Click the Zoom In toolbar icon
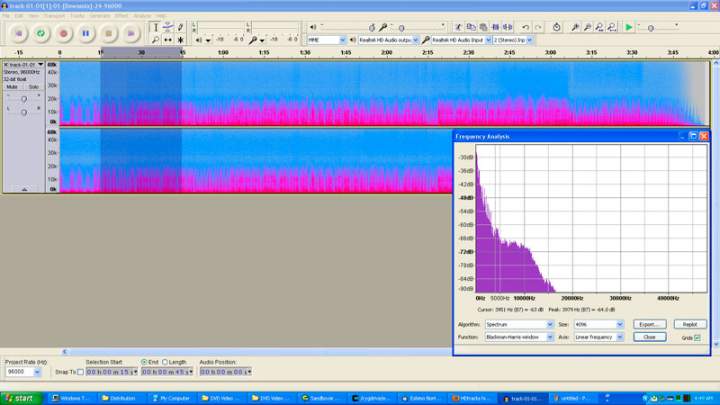Screen dimensions: 720x405 [575, 28]
